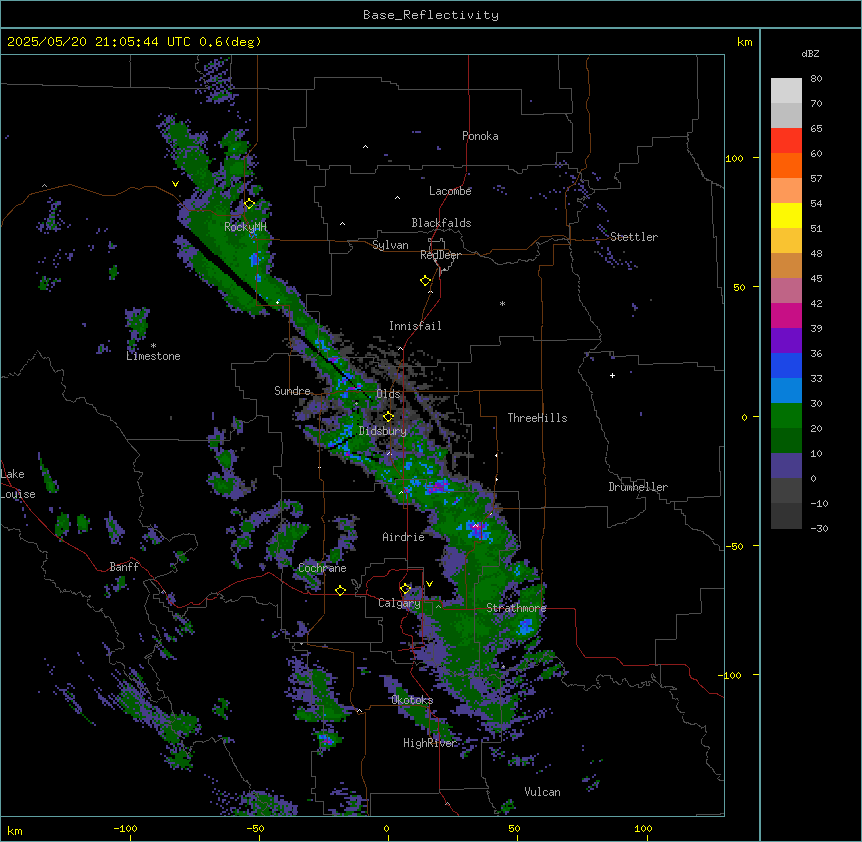The height and width of the screenshot is (842, 862).
Task: Click the km unit label at top right
Action: pyautogui.click(x=745, y=42)
